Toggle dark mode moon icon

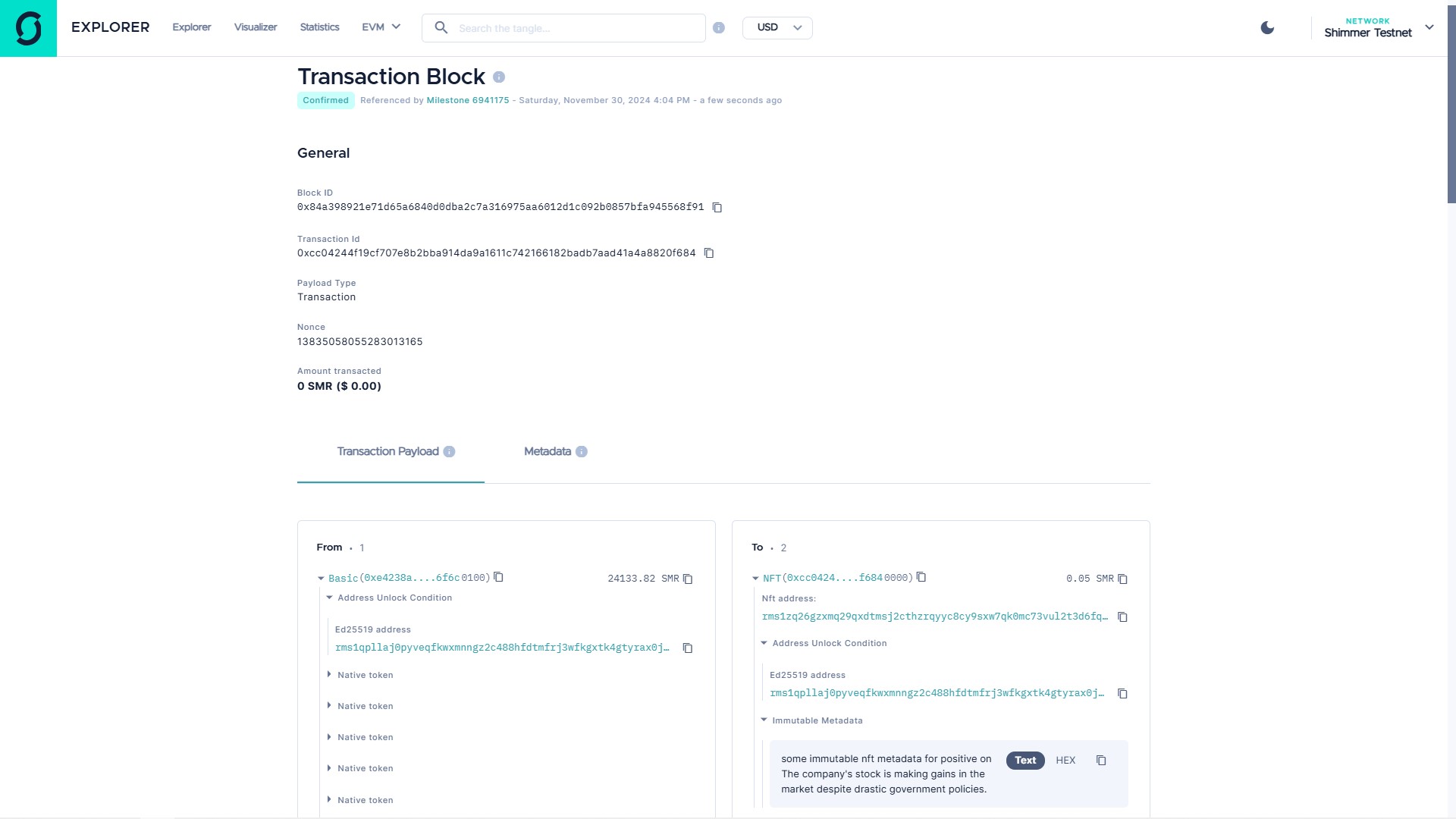tap(1267, 28)
